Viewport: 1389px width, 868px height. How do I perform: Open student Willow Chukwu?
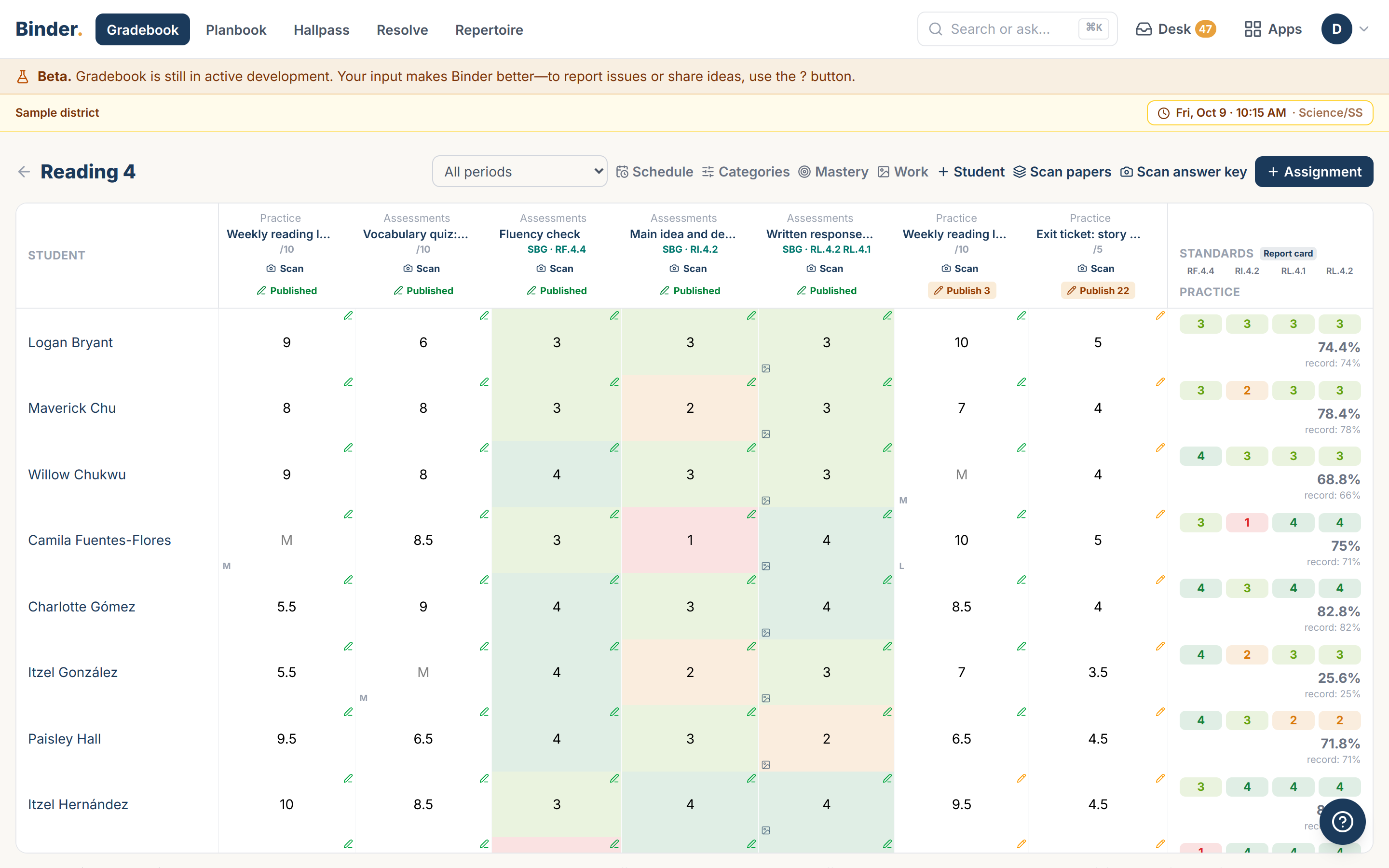pos(77,474)
